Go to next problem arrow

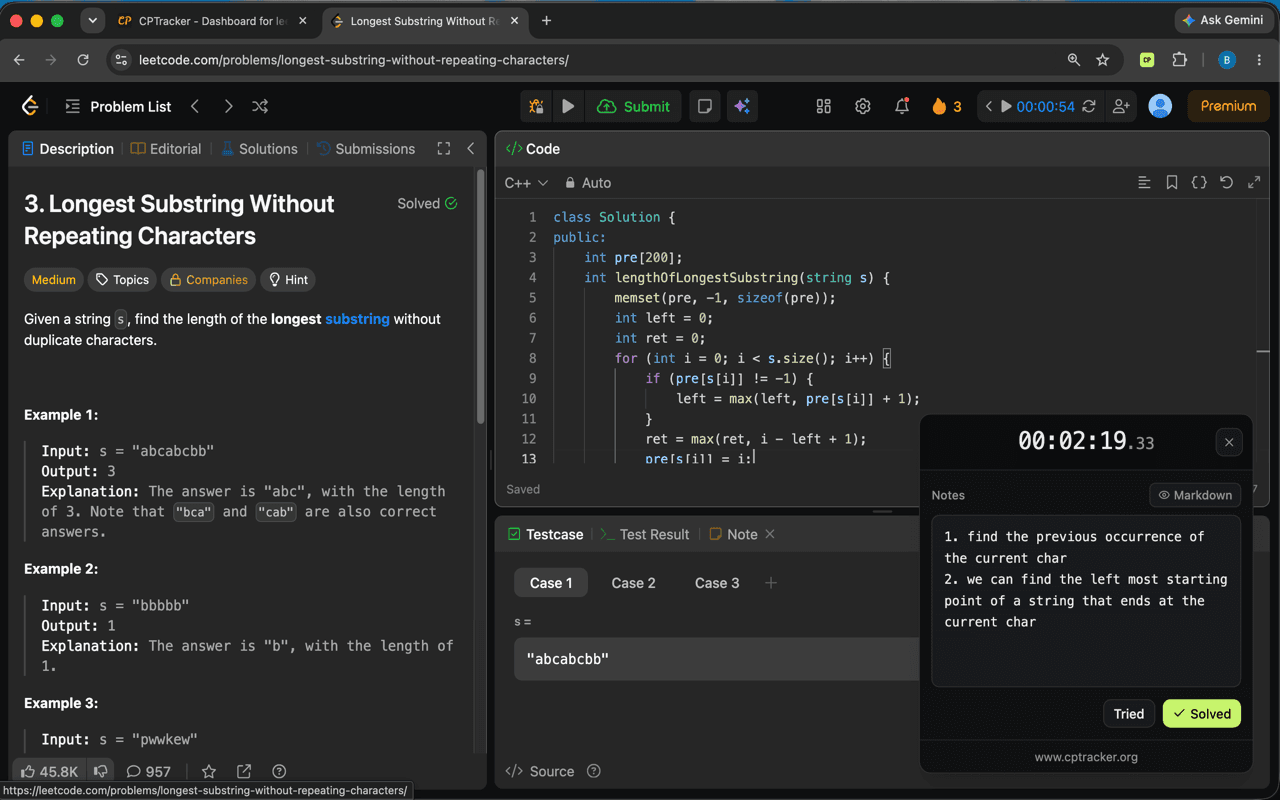(228, 106)
